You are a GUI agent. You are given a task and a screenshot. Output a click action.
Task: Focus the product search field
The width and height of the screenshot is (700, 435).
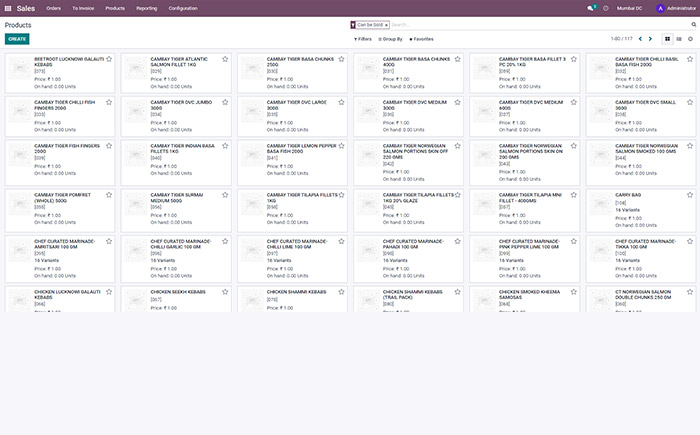coord(539,25)
